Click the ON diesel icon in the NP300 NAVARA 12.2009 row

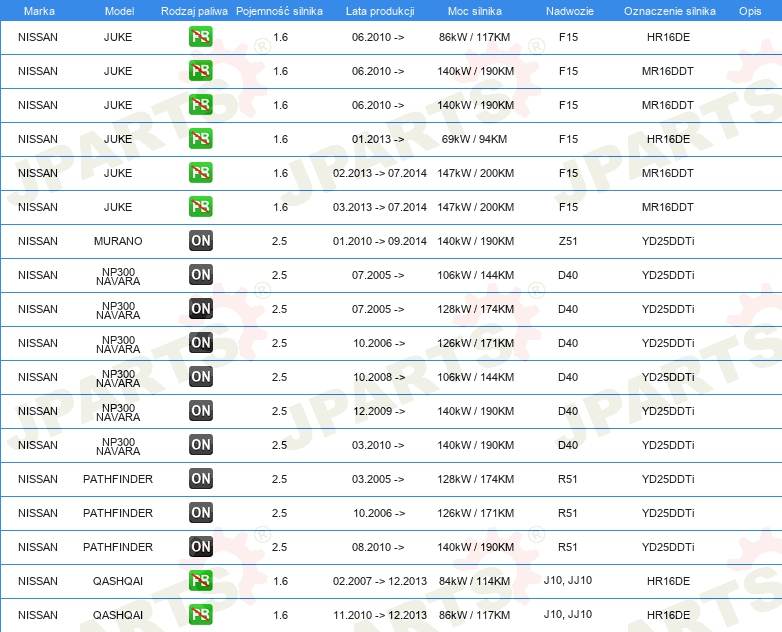[x=200, y=411]
